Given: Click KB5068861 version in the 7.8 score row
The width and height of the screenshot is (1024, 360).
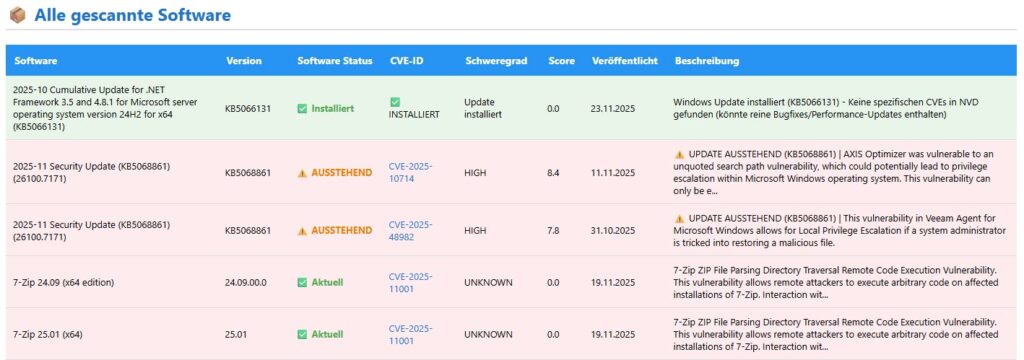Looking at the screenshot, I should [x=248, y=231].
